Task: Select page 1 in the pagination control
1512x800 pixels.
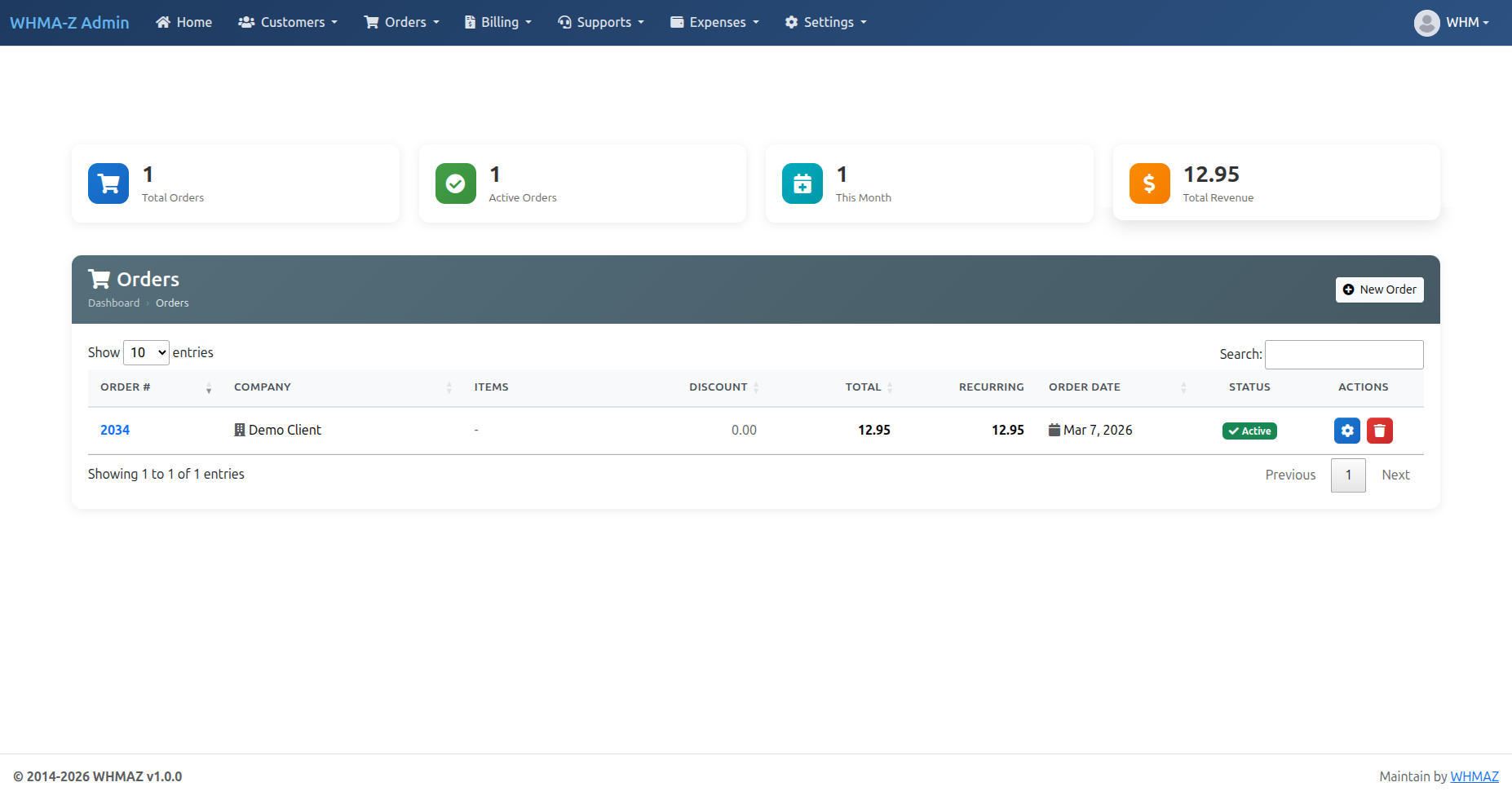Action: [1348, 475]
